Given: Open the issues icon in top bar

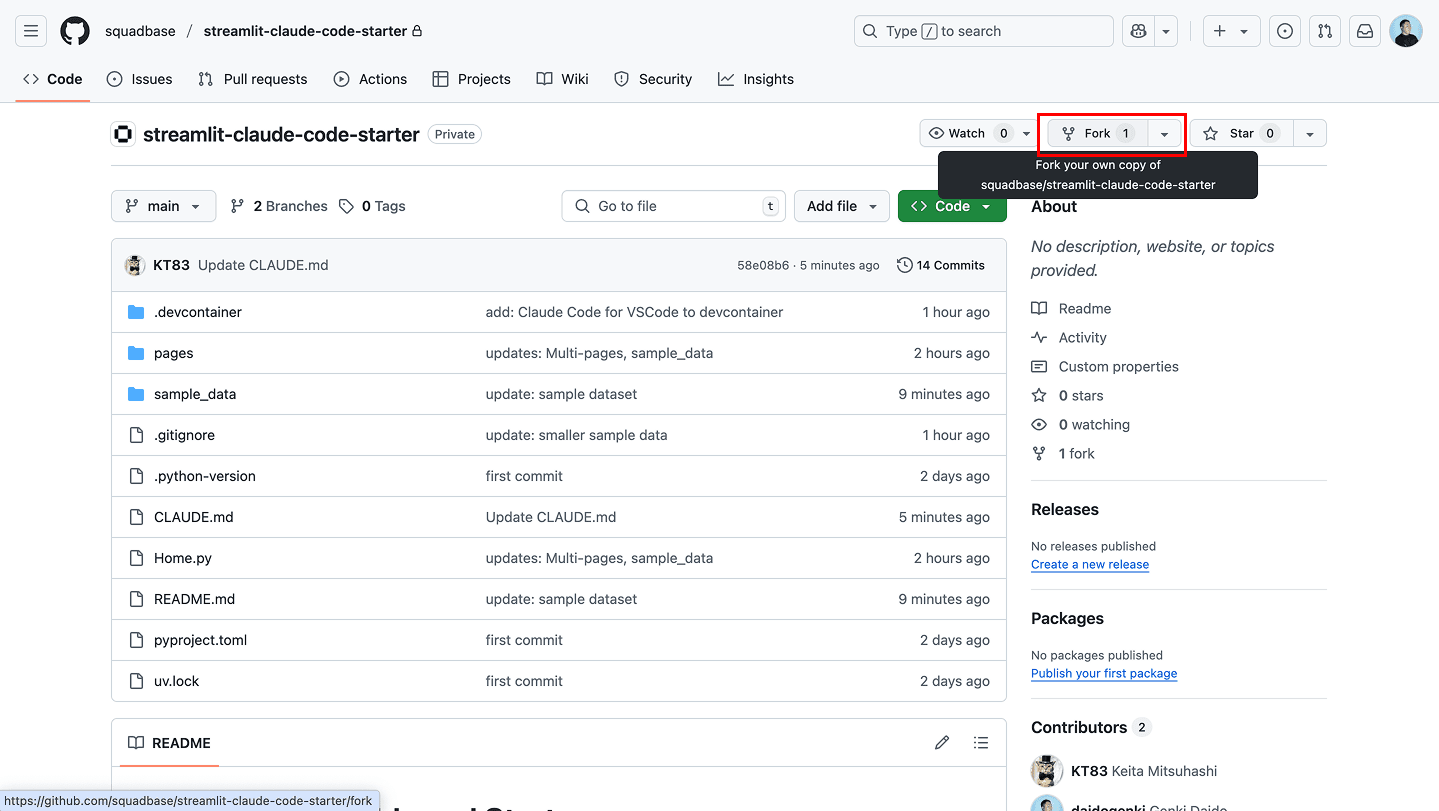Looking at the screenshot, I should pos(1284,31).
